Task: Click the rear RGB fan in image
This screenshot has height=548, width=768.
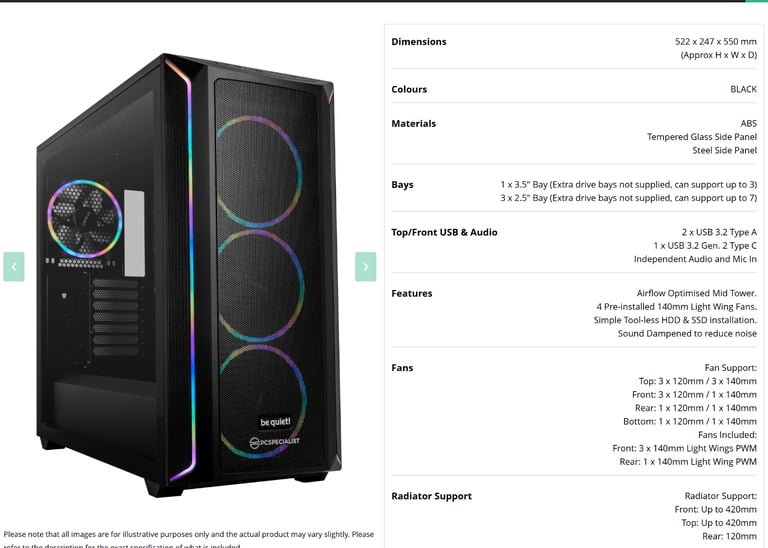Action: (85, 219)
